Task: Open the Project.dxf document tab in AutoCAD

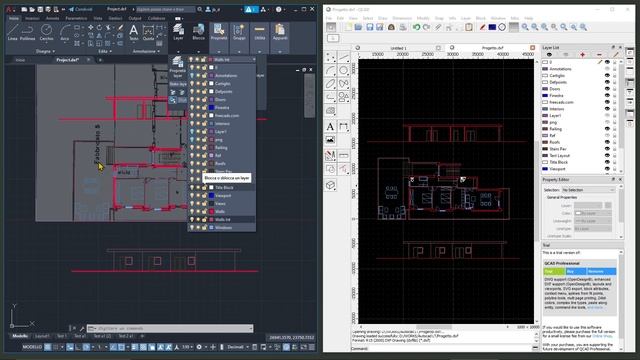Action: pyautogui.click(x=67, y=60)
